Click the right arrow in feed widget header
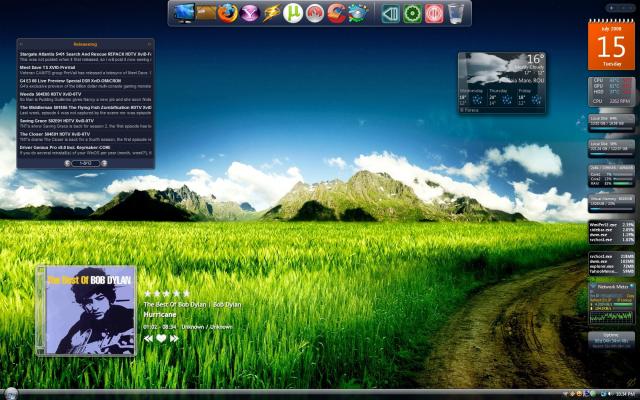Screen dimensions: 640x400 click(x=150, y=44)
